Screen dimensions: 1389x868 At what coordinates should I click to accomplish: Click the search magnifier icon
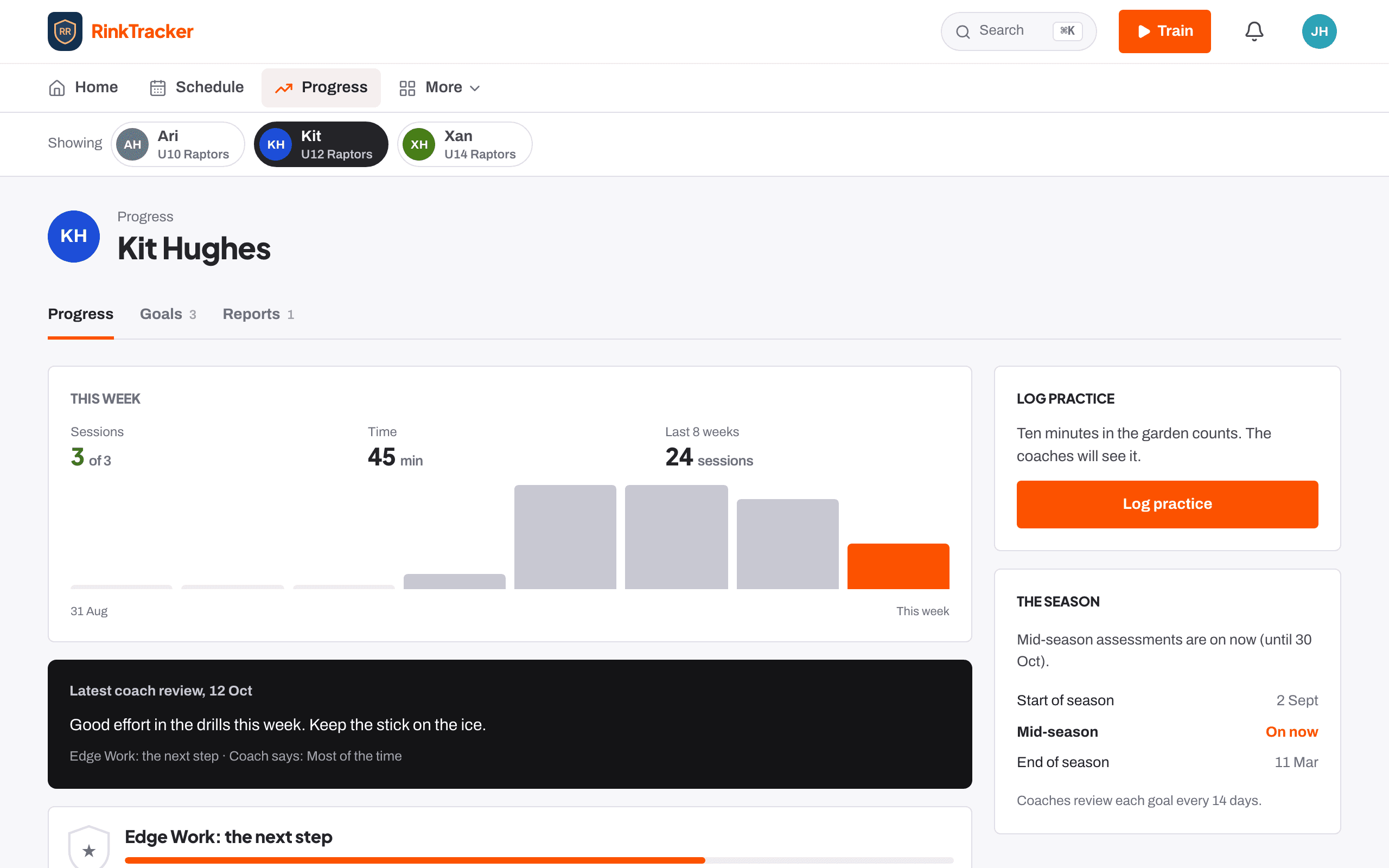point(963,31)
